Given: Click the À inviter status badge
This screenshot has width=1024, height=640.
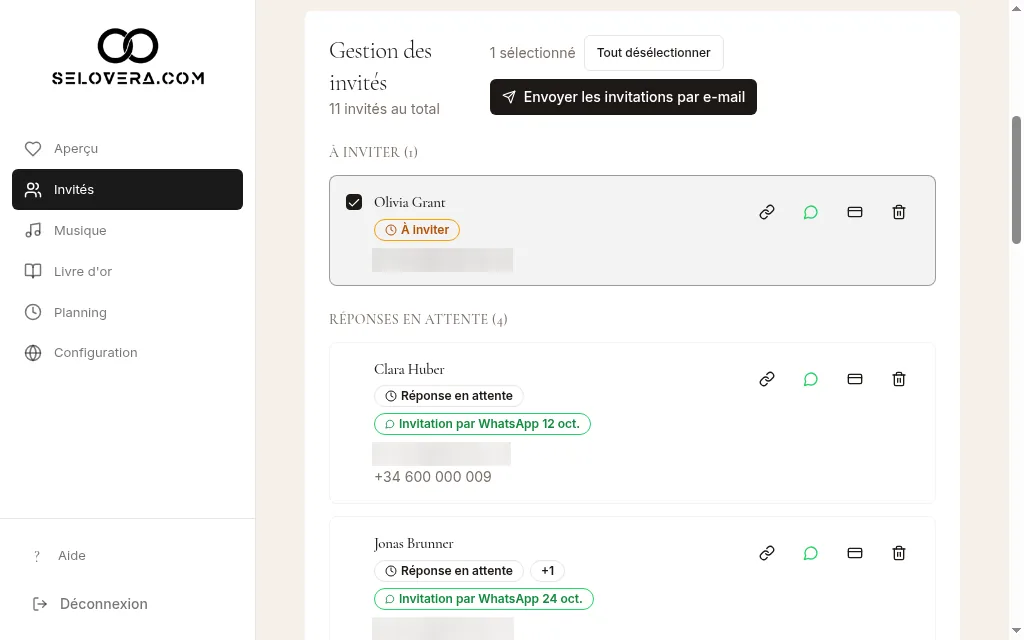Looking at the screenshot, I should click(417, 230).
